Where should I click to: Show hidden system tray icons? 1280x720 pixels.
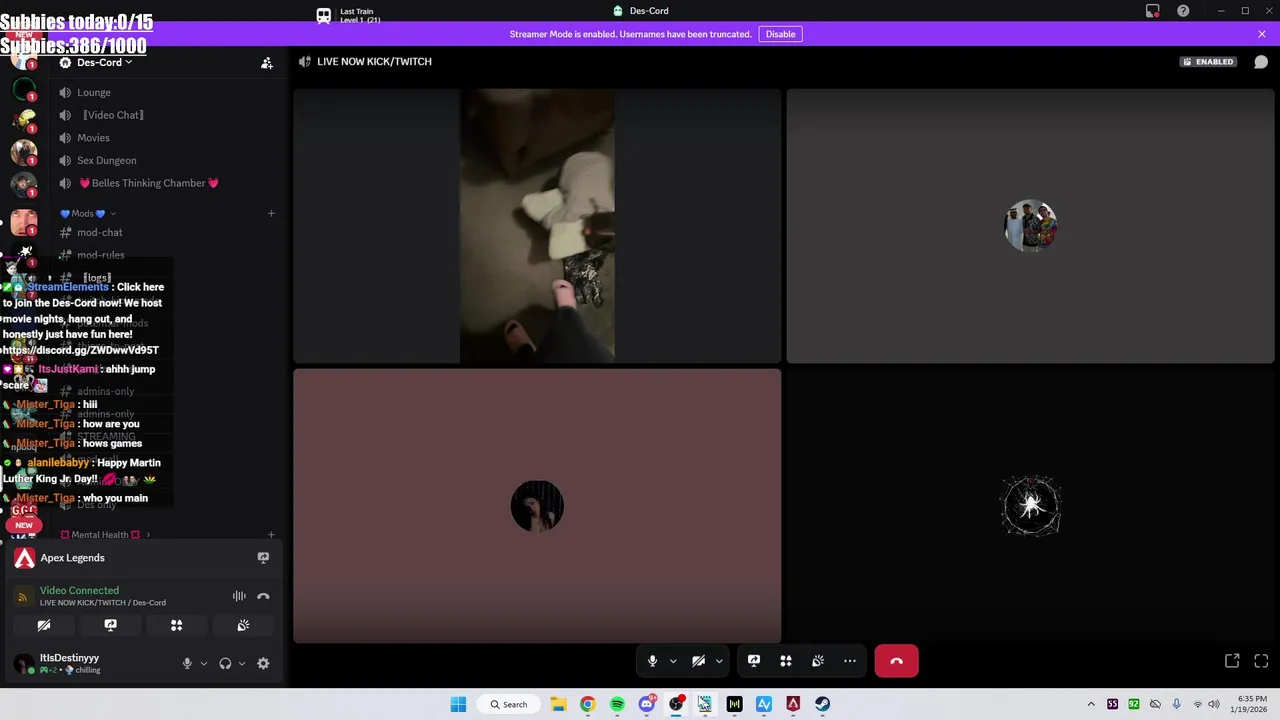1091,704
